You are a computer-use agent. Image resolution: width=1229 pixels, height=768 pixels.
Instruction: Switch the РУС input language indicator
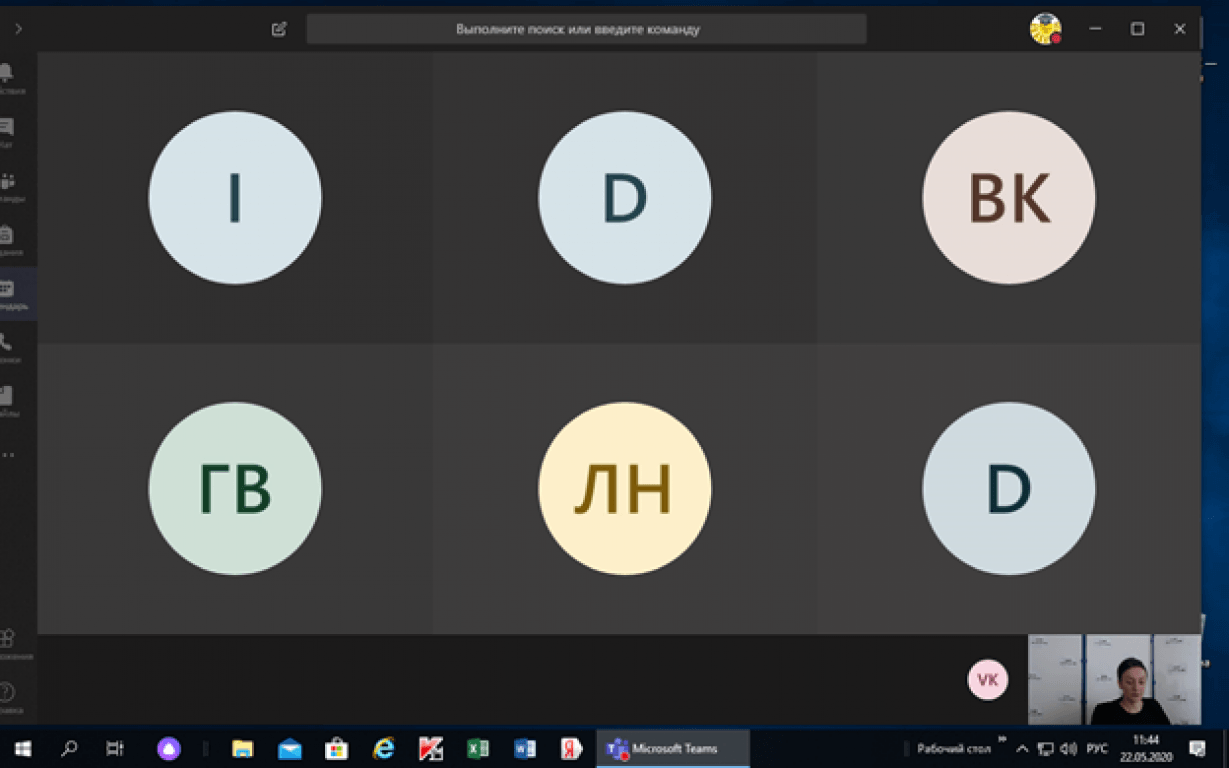click(1097, 748)
